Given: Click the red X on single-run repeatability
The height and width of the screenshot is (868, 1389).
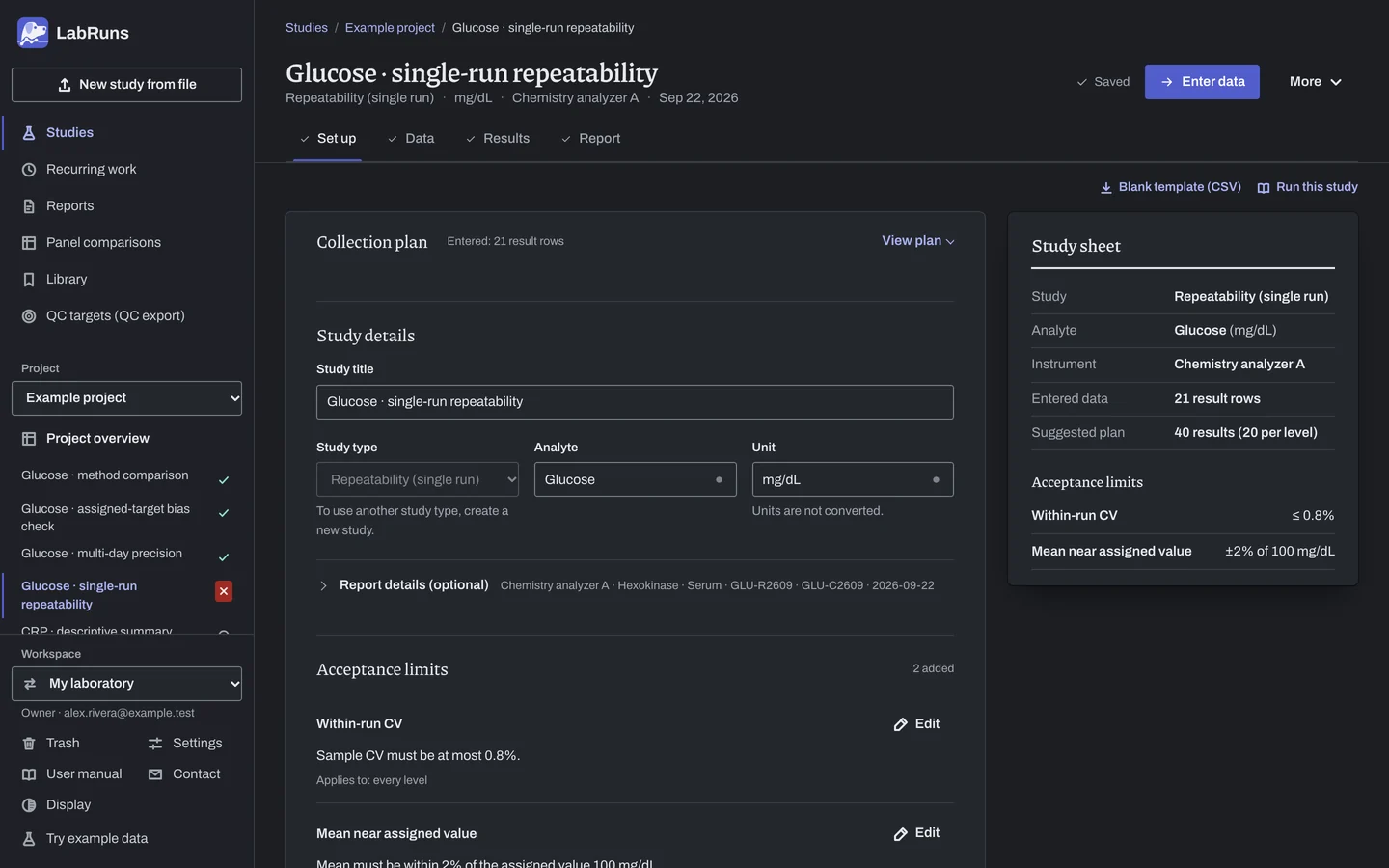Looking at the screenshot, I should pos(224,591).
